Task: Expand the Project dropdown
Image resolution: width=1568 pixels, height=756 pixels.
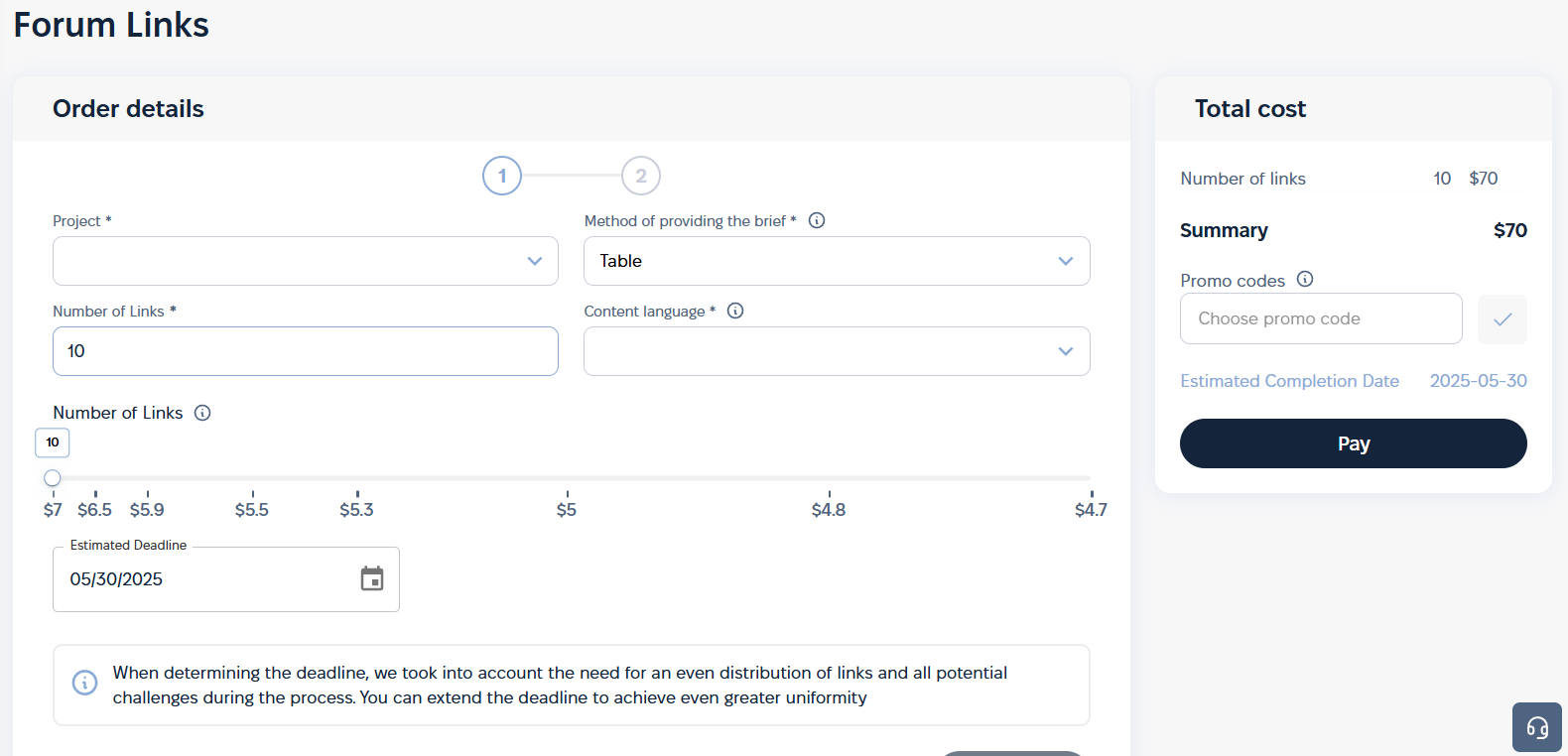Action: (x=306, y=261)
